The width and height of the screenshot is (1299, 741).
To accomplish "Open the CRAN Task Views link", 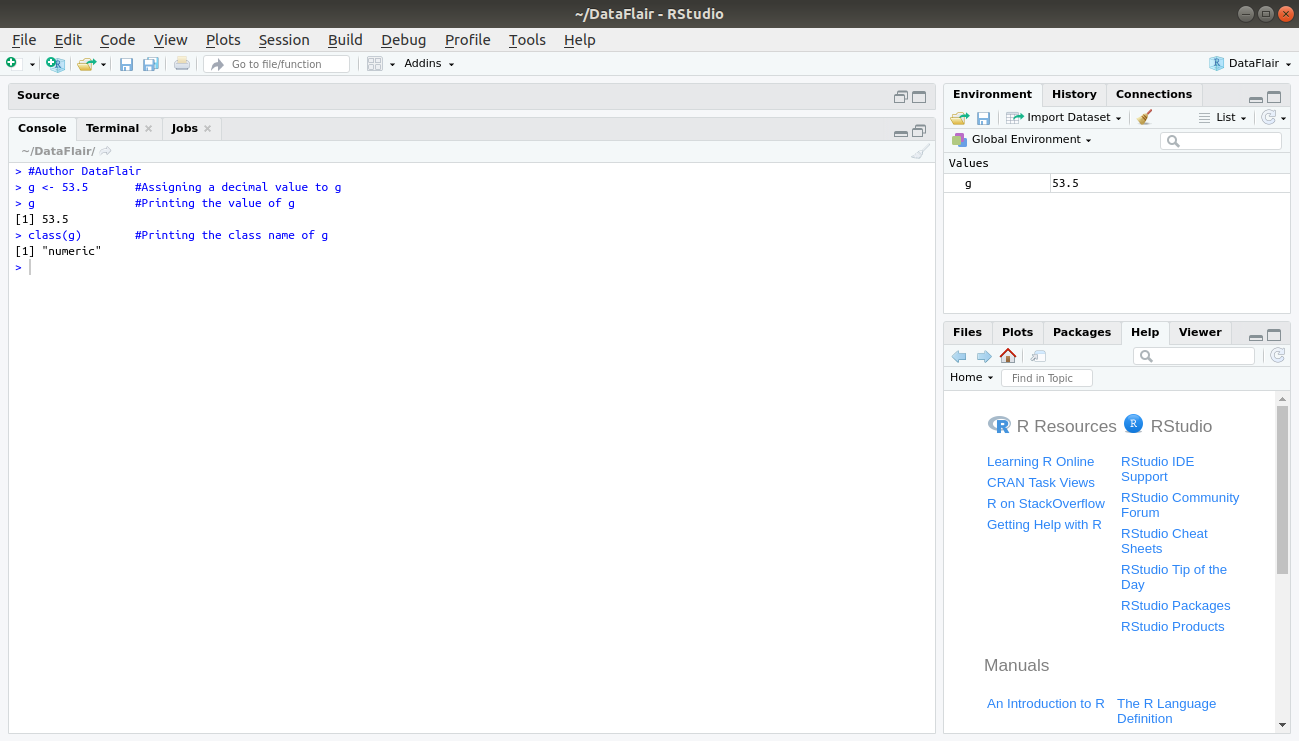I will click(x=1040, y=483).
